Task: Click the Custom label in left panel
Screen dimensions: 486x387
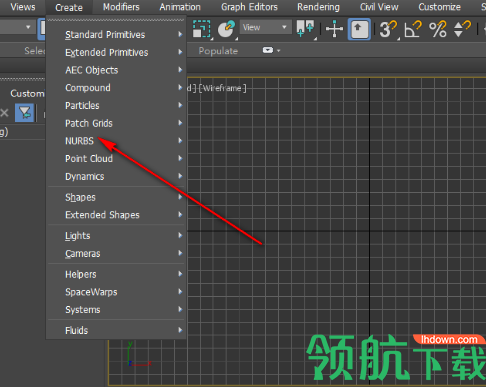Action: click(27, 93)
